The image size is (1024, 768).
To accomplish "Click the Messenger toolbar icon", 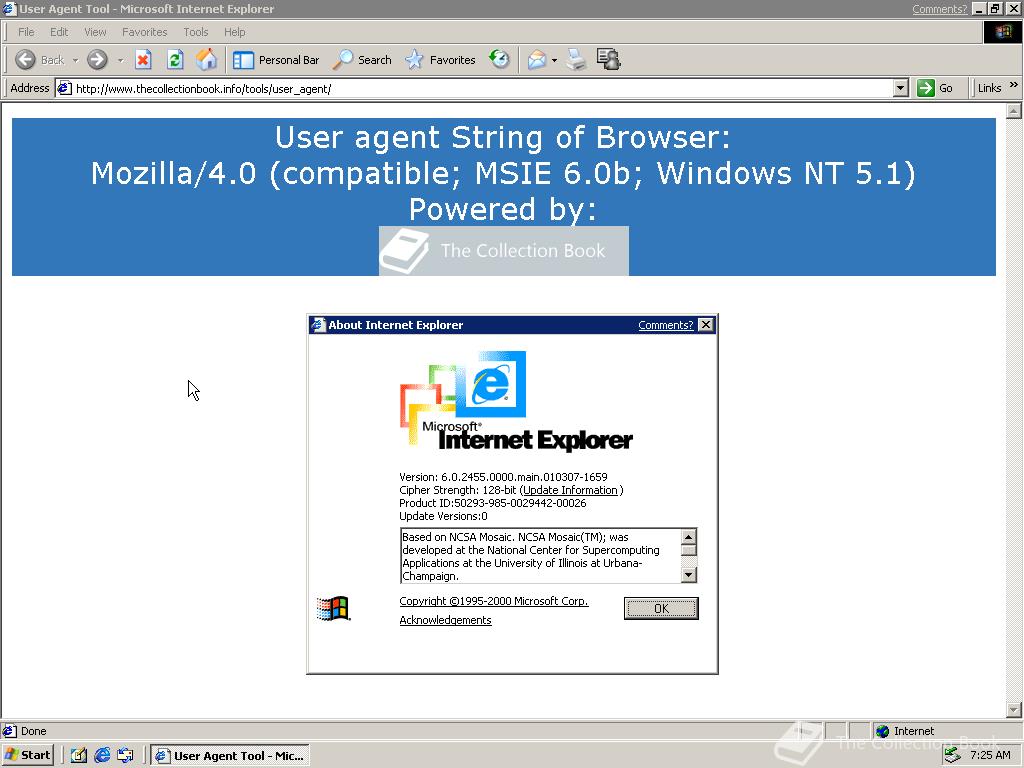I will point(609,59).
